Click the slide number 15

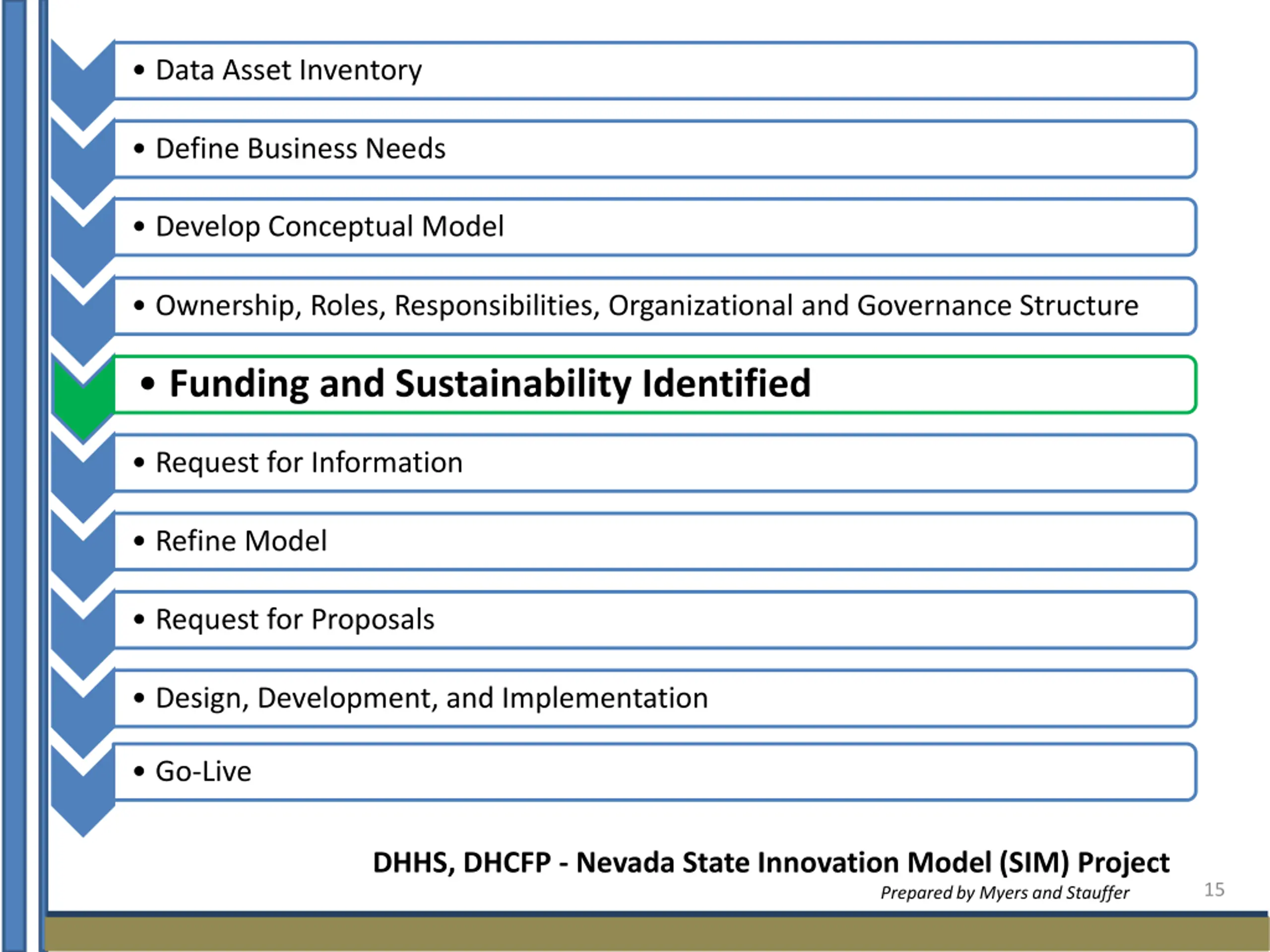point(1214,890)
